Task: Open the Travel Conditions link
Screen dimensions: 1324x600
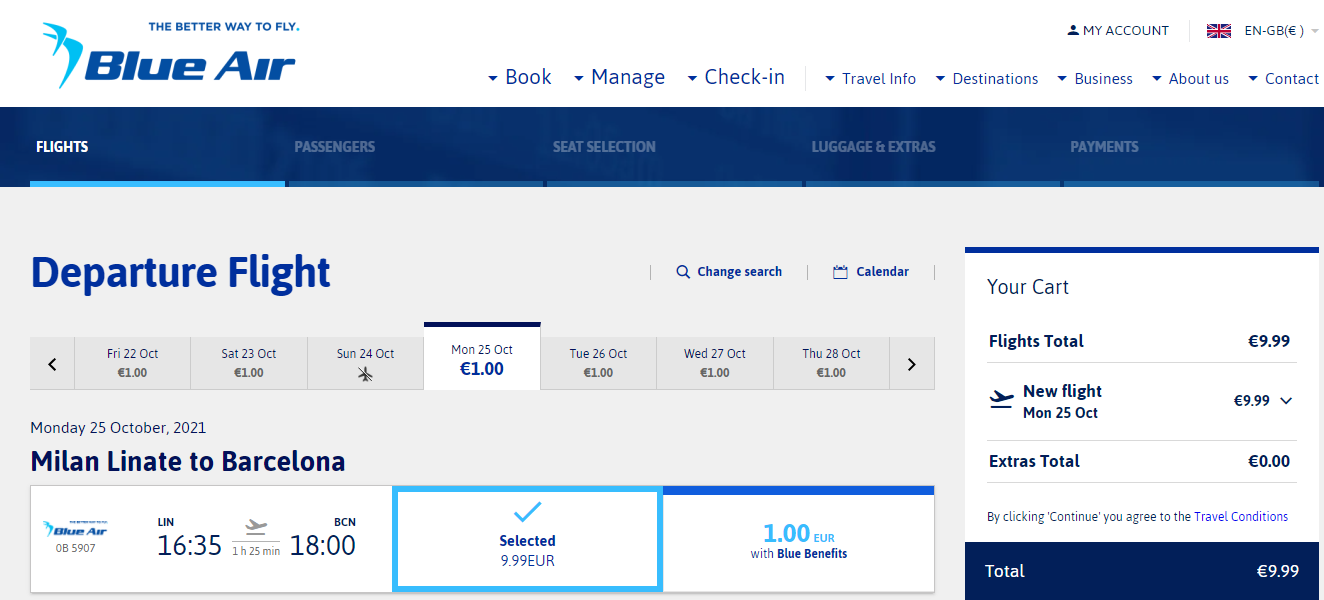Action: click(x=1241, y=517)
